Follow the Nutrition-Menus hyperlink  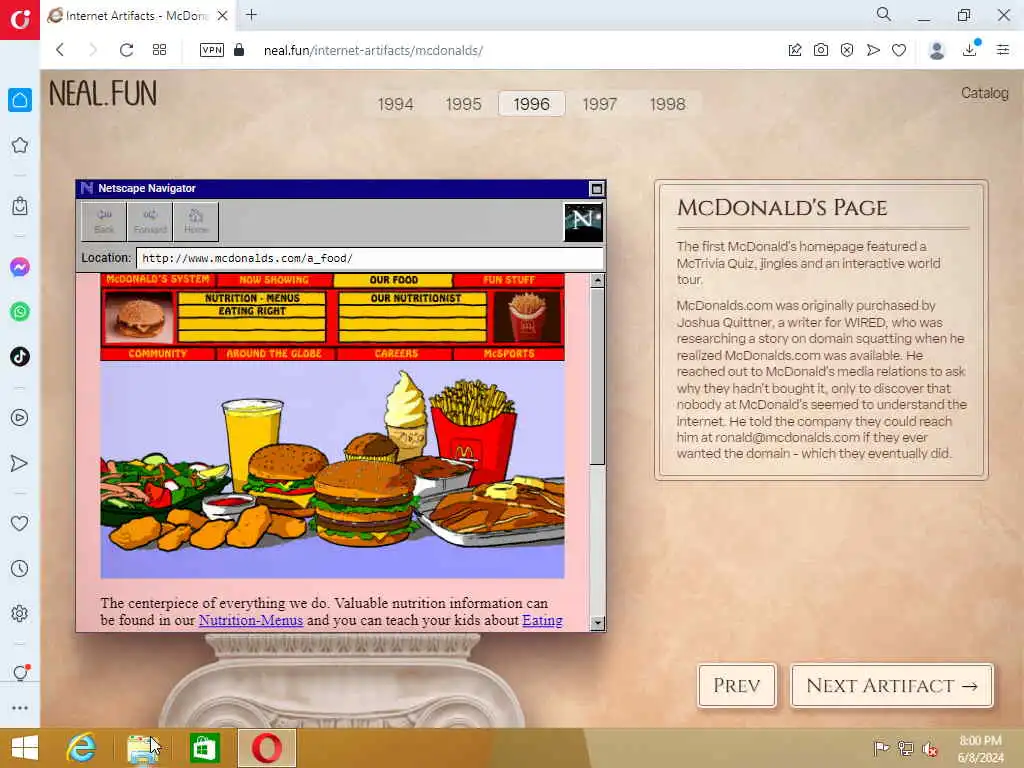pyautogui.click(x=251, y=620)
